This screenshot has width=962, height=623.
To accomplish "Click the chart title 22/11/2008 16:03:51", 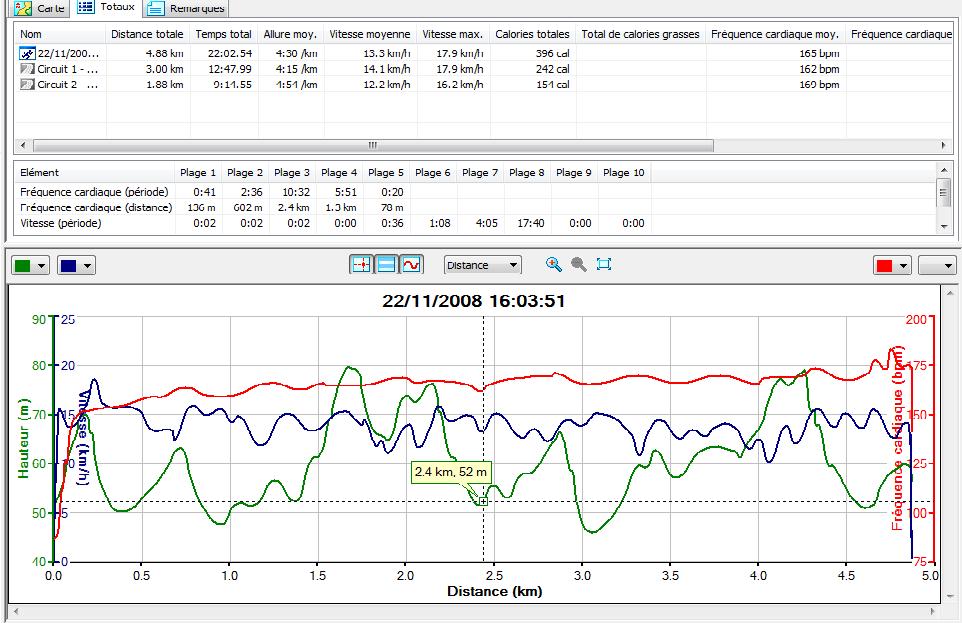I will click(474, 301).
